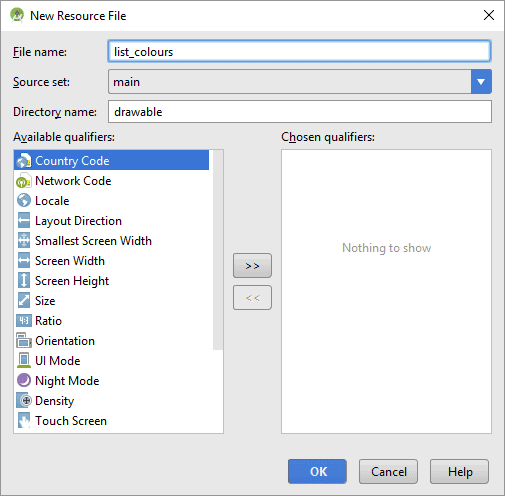The image size is (505, 496).
Task: Click the Source set combo box showing main
Action: [300, 82]
